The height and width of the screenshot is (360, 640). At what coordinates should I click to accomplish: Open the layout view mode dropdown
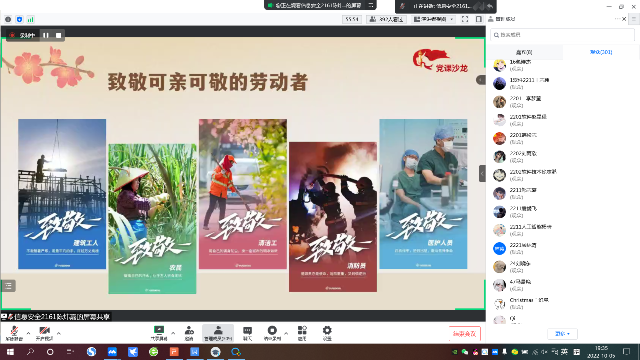[x=433, y=19]
